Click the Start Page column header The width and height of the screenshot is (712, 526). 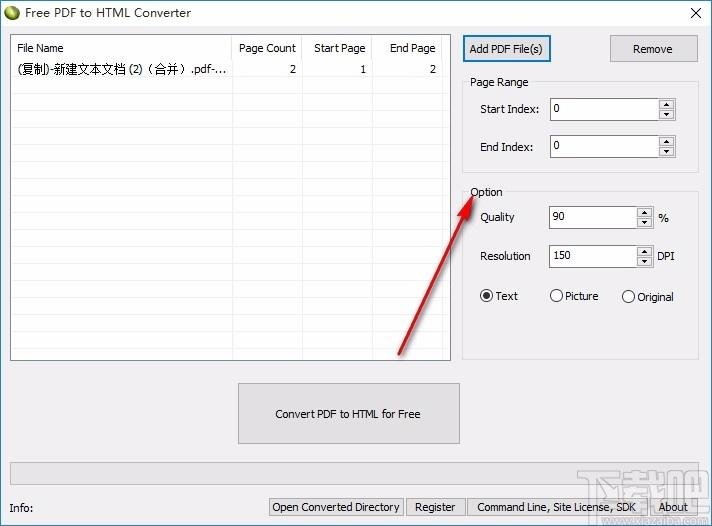point(337,48)
